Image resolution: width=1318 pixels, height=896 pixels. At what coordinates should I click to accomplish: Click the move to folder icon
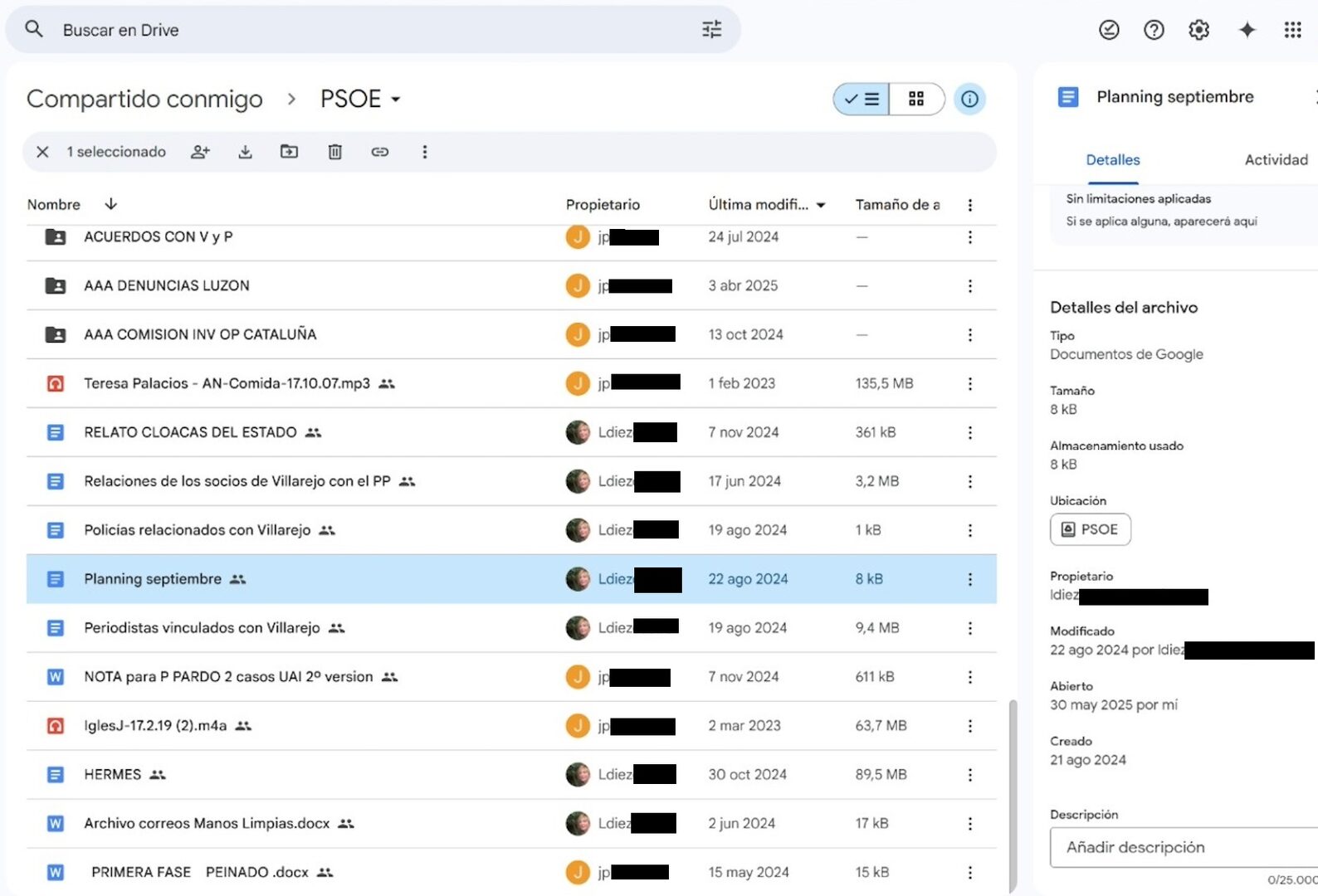[x=289, y=152]
